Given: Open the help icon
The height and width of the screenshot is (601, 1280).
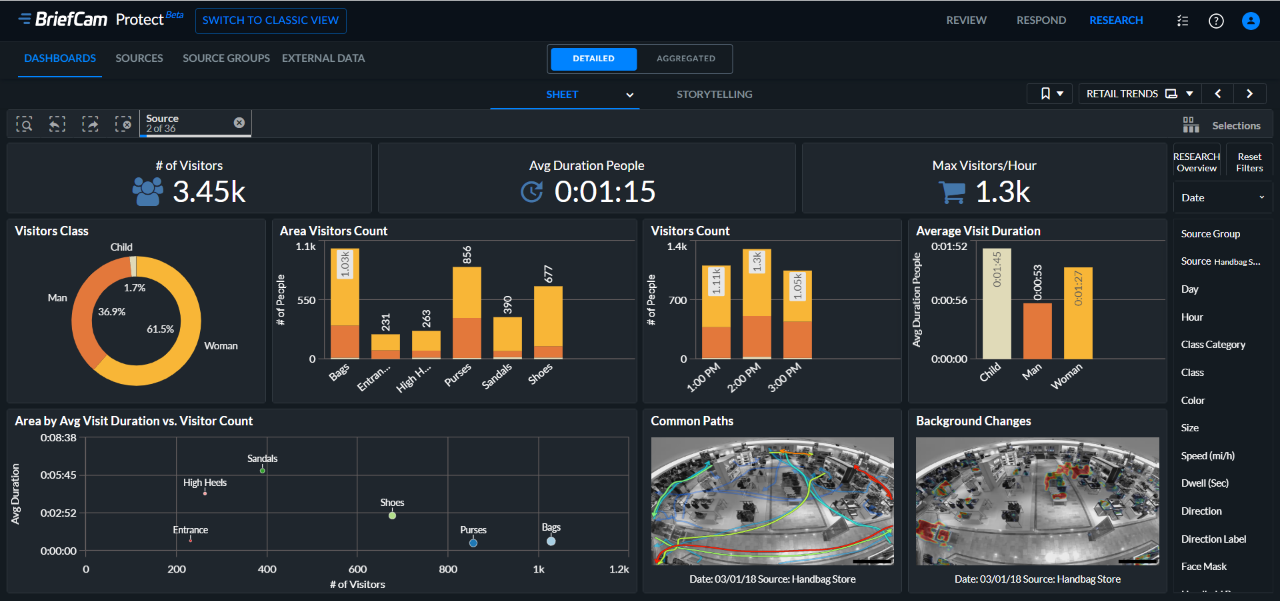Looking at the screenshot, I should click(x=1216, y=21).
